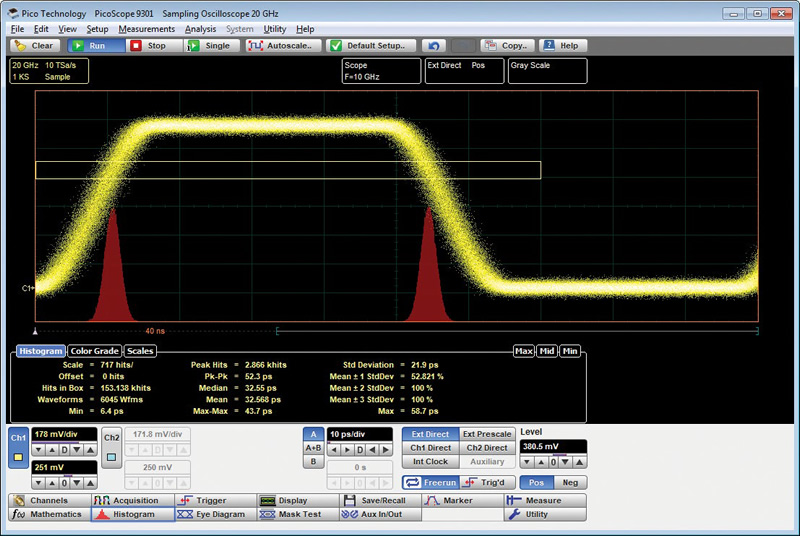Click the 251 mV Ch1 offset field

[x=64, y=467]
